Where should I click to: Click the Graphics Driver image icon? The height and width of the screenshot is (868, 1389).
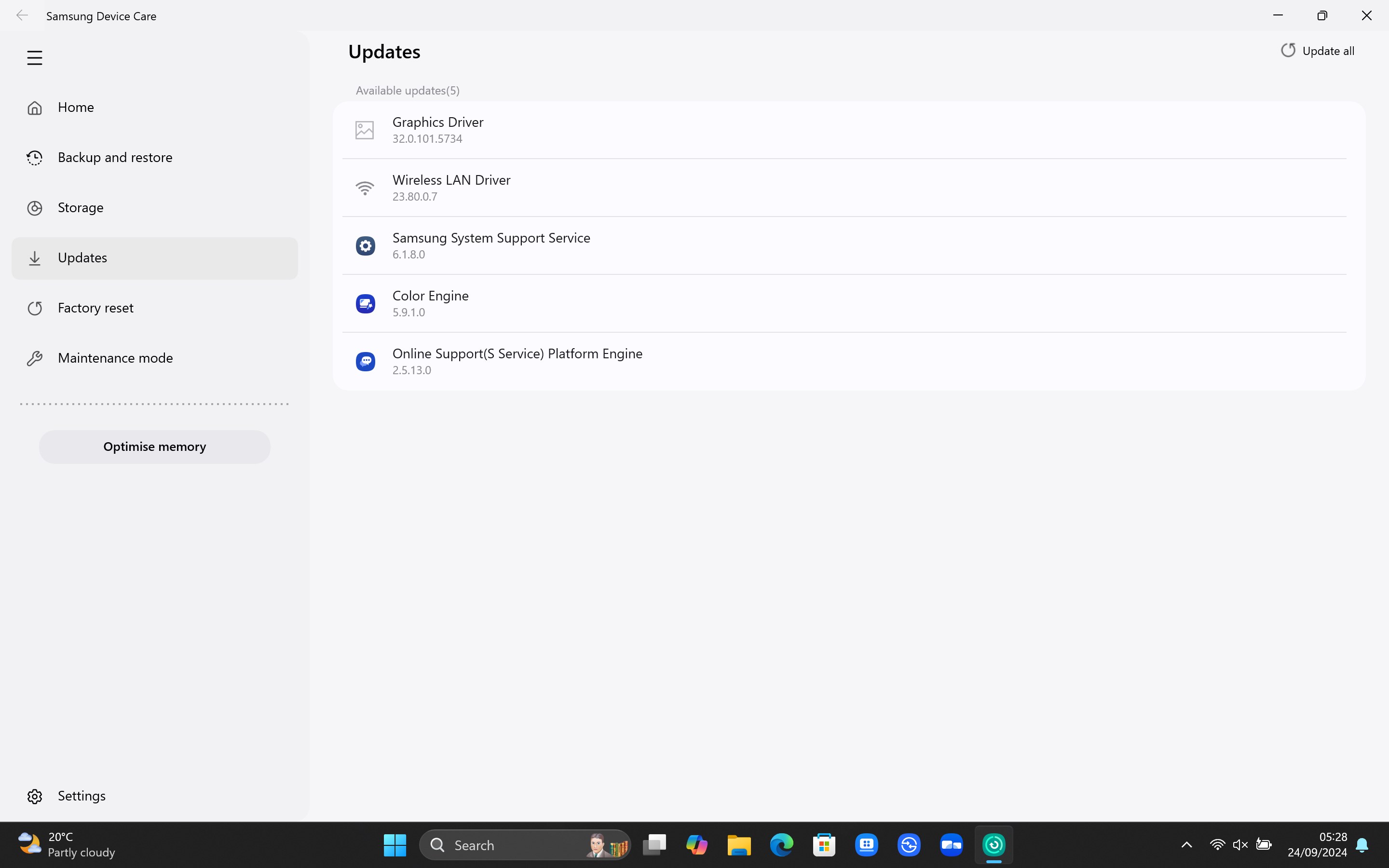tap(365, 130)
